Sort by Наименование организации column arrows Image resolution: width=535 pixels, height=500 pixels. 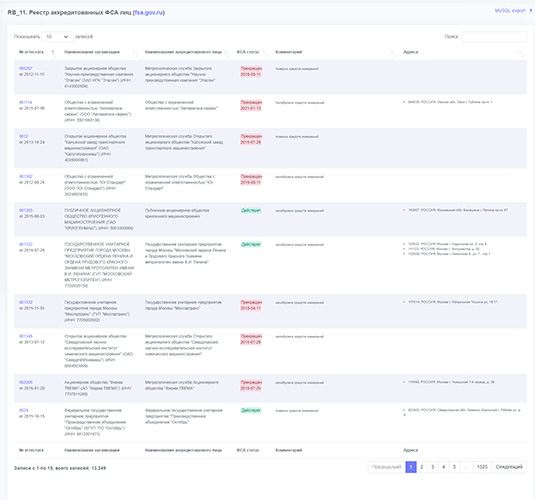click(x=135, y=53)
